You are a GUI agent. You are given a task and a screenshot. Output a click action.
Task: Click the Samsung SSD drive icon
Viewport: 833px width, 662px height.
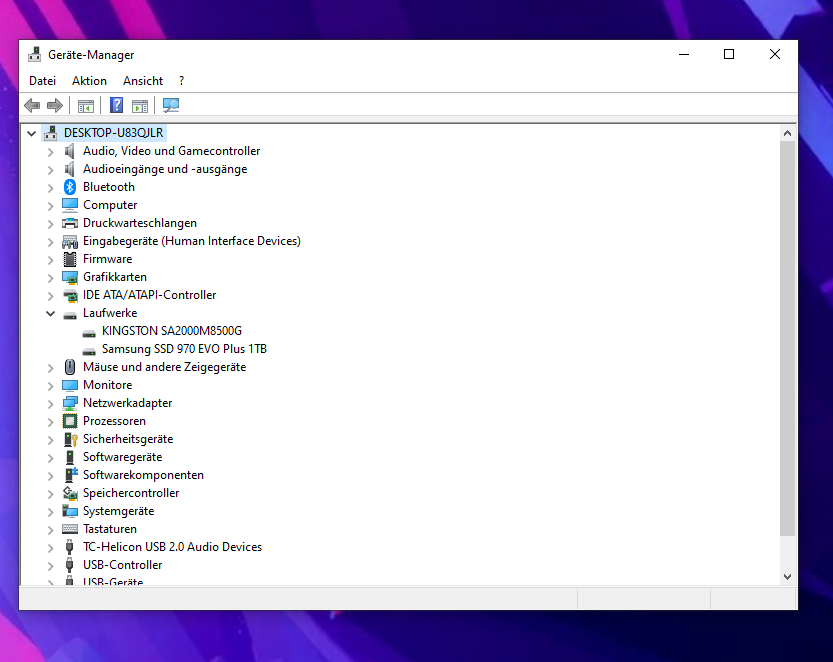(x=89, y=351)
